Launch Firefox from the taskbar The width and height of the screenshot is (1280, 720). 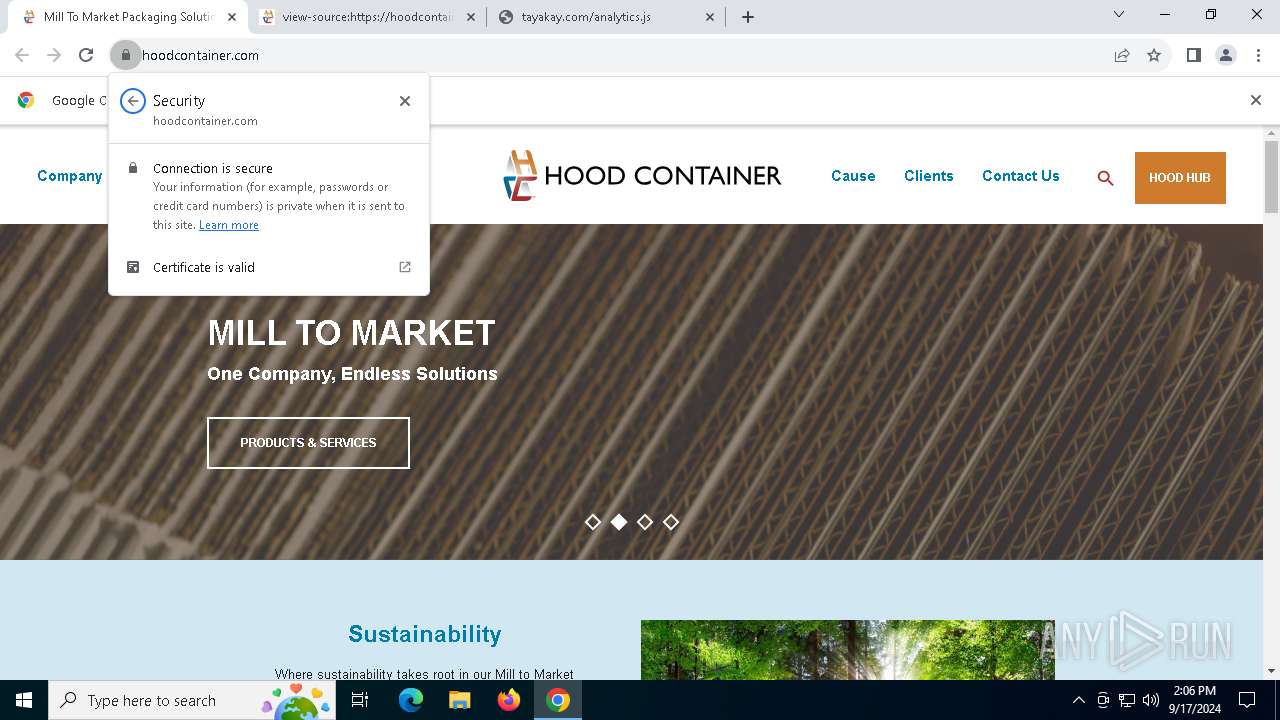point(509,700)
